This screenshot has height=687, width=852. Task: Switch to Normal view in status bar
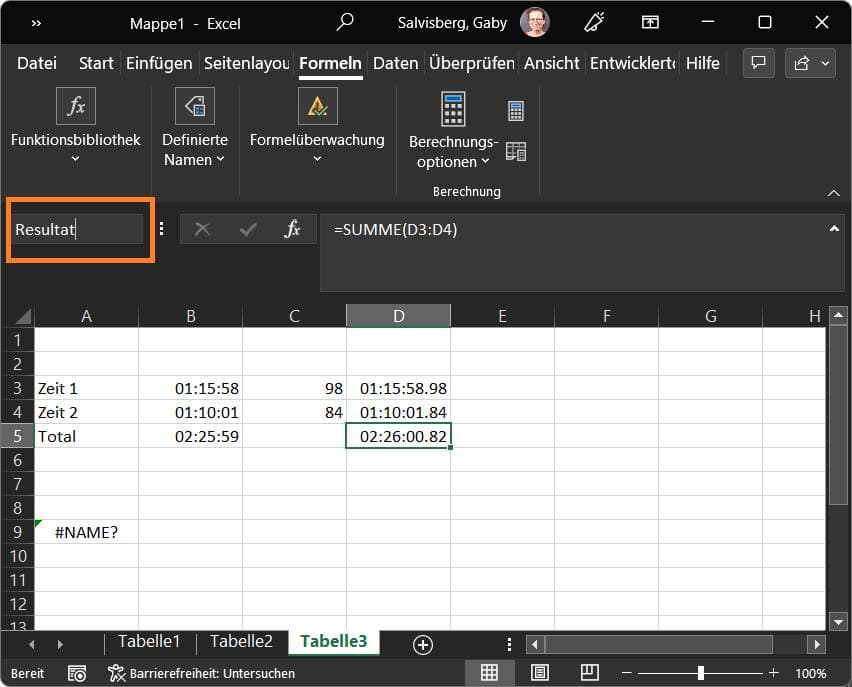(489, 673)
